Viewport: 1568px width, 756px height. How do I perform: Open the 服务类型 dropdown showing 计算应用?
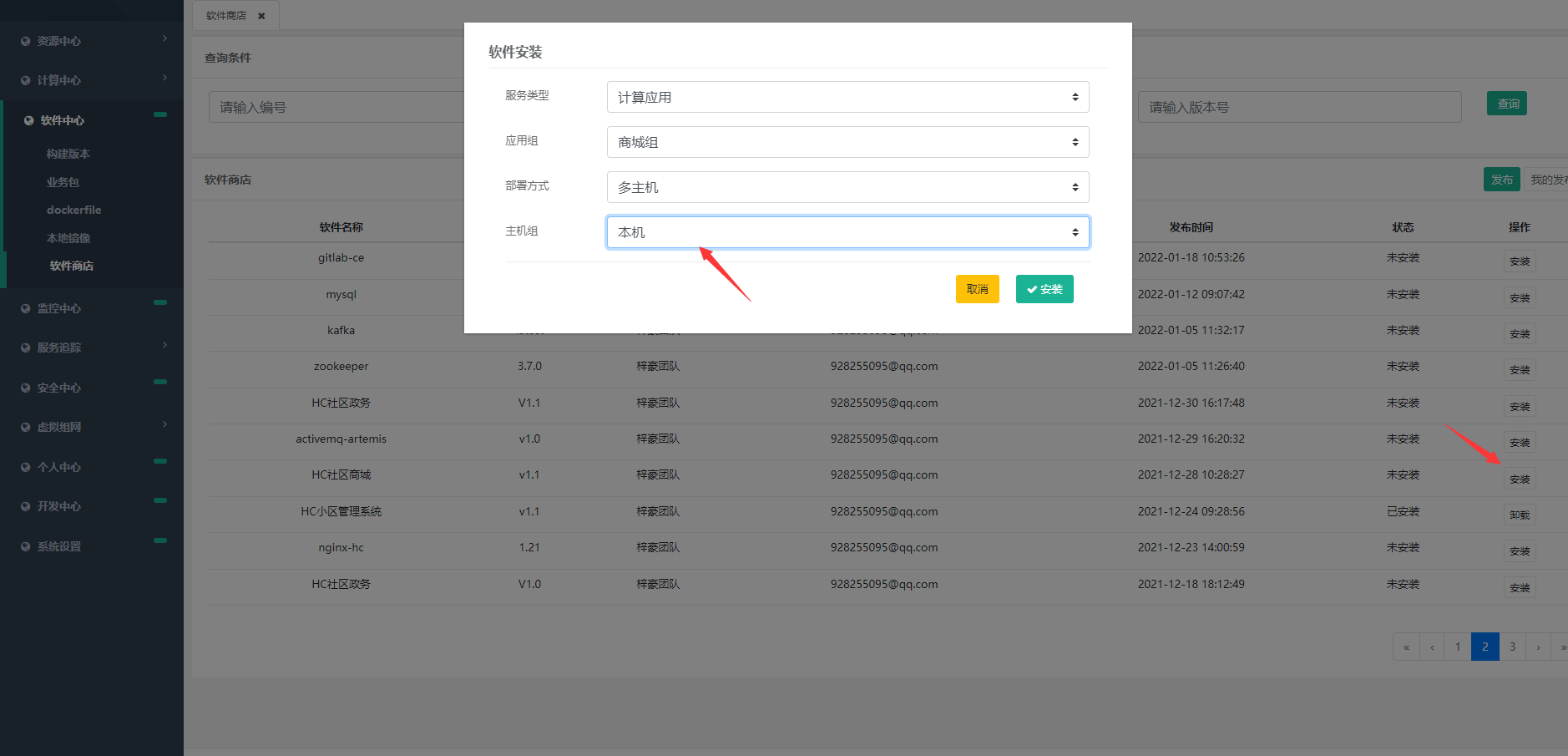click(847, 97)
